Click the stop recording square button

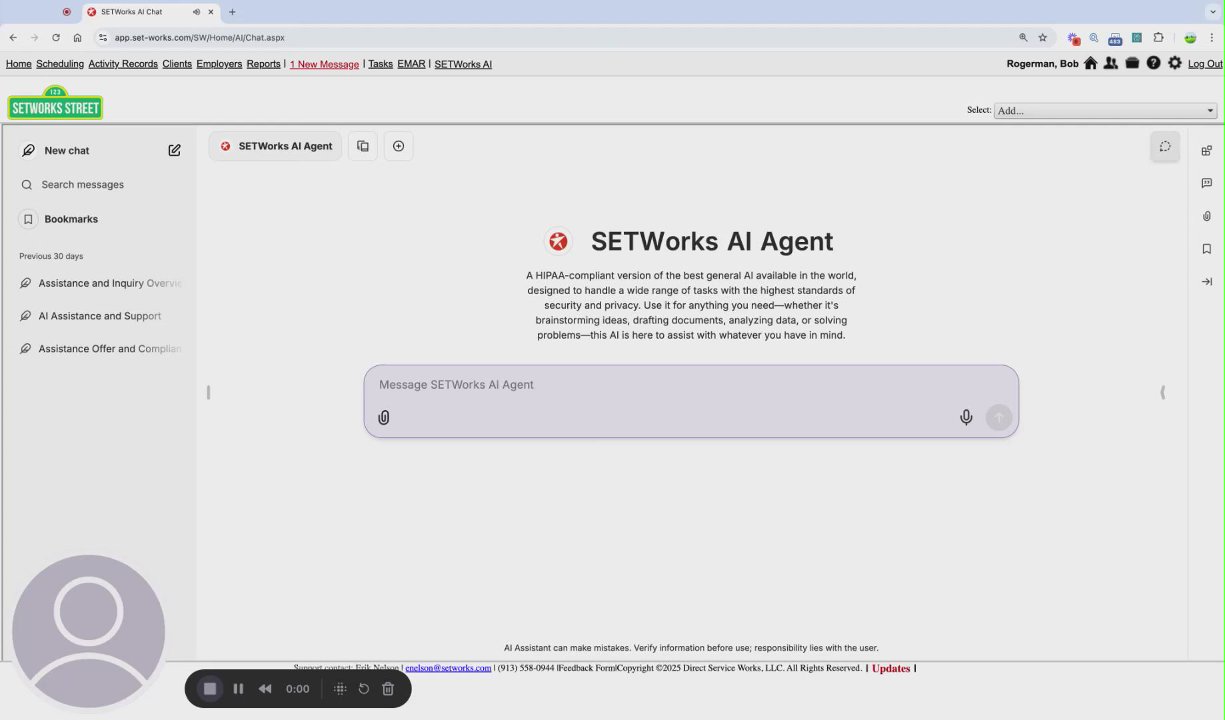[210, 688]
